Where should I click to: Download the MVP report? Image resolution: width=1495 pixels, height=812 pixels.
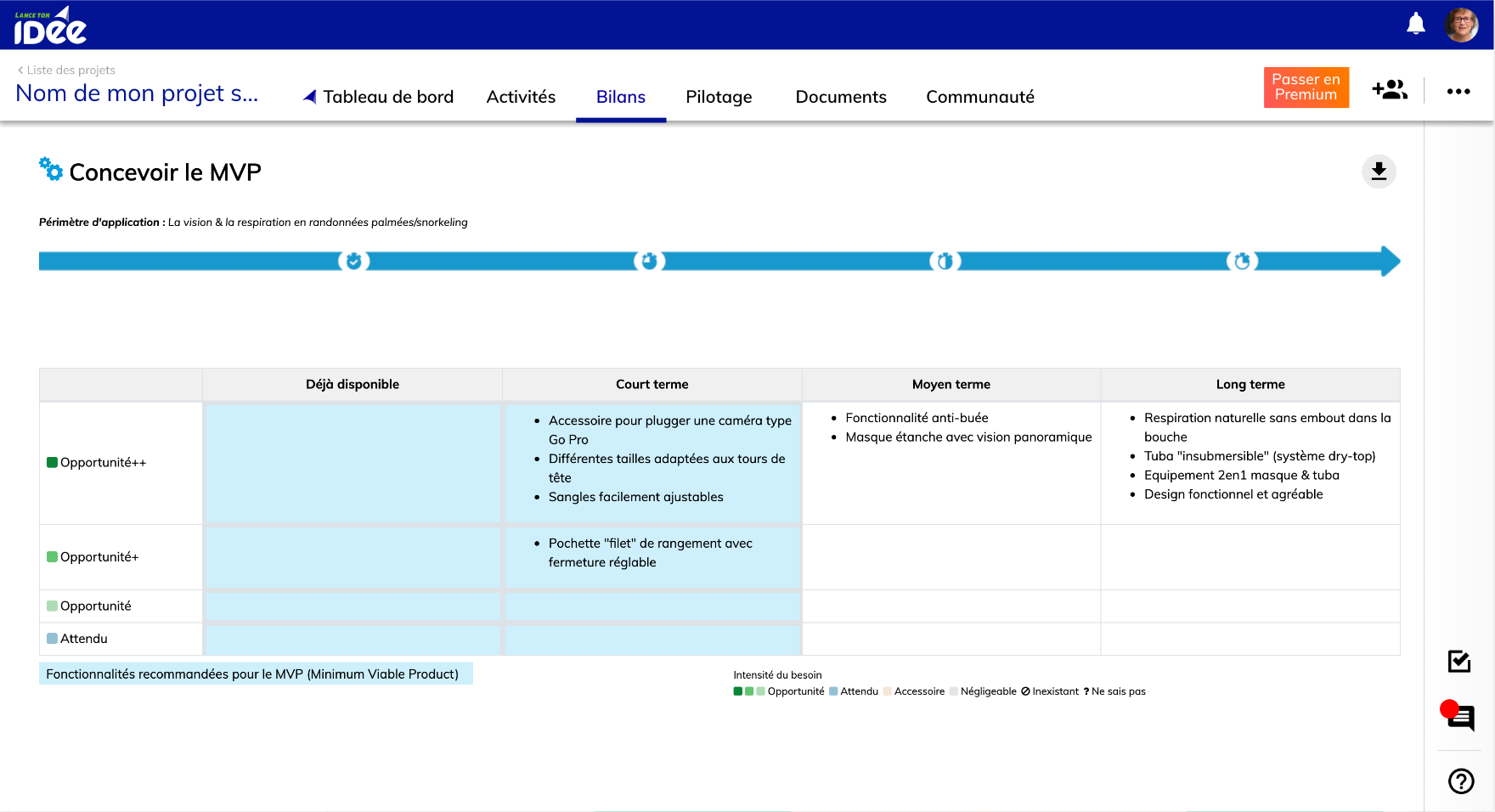[x=1379, y=172]
